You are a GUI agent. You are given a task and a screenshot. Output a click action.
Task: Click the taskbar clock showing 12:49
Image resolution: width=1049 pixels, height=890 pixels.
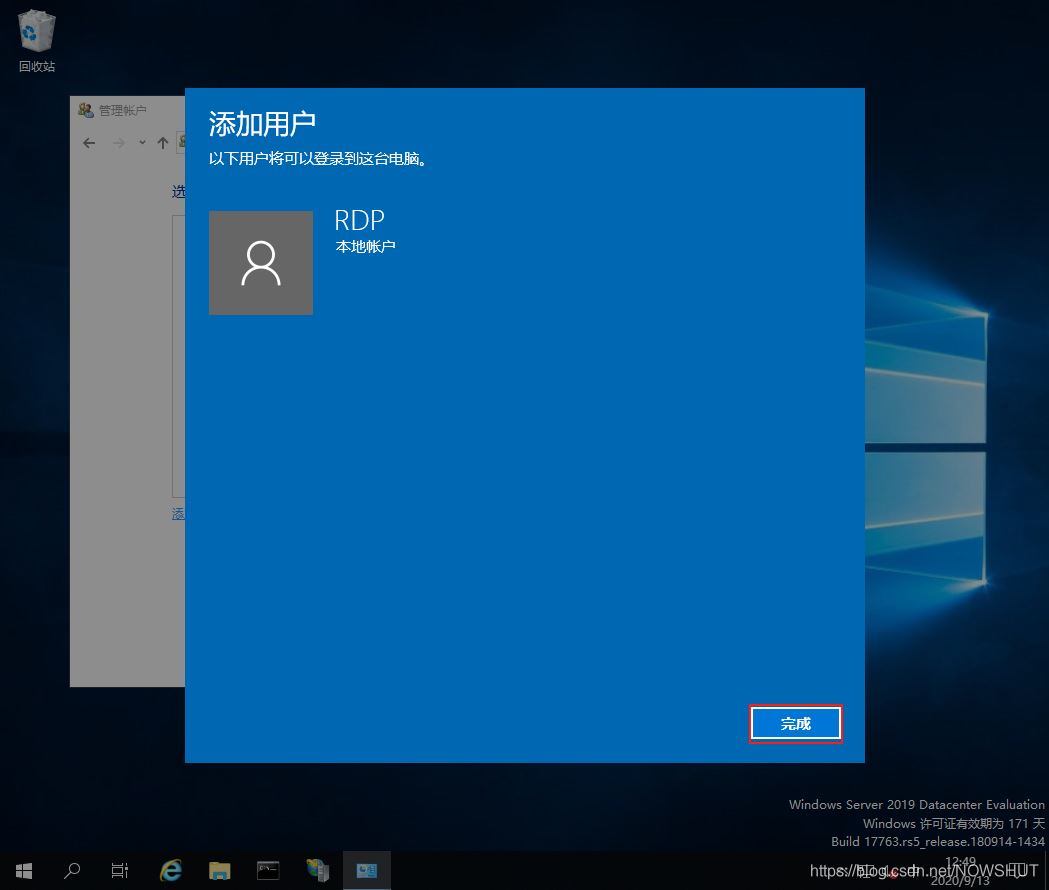[960, 861]
